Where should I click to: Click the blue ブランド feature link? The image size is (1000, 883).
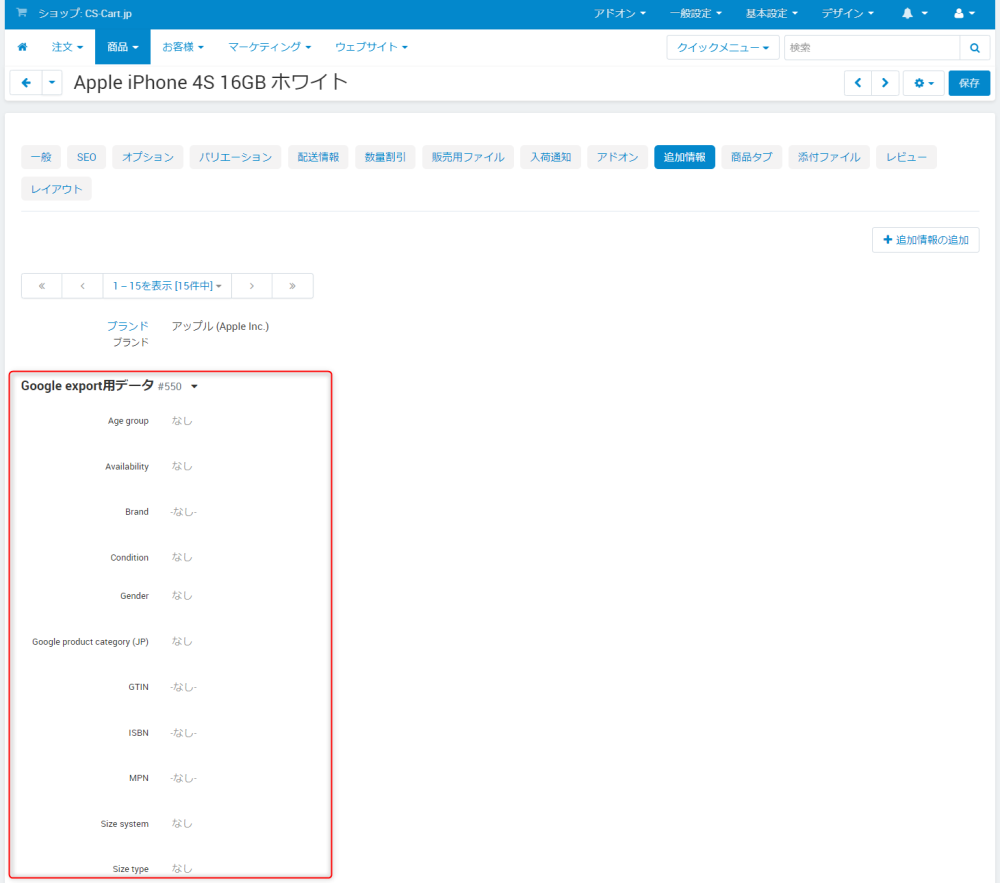128,326
